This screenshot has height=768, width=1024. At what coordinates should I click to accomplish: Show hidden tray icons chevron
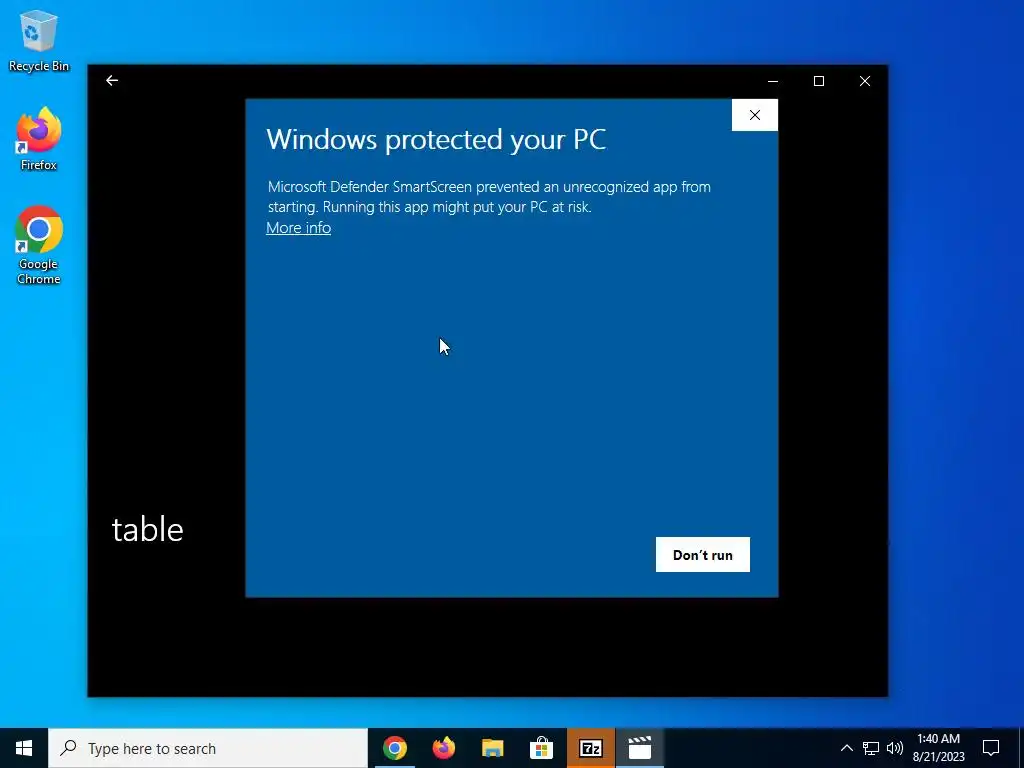coord(846,748)
